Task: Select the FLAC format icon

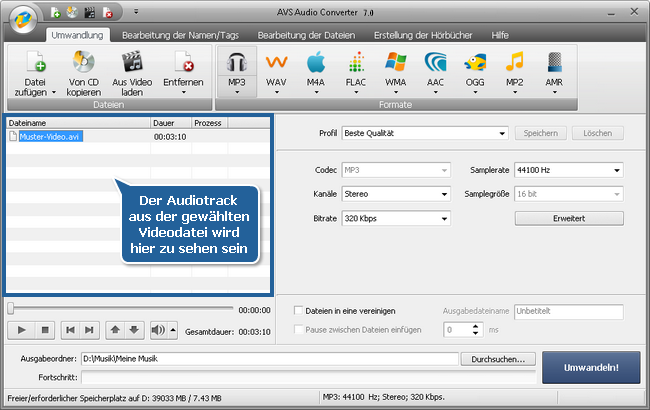Action: pos(356,63)
